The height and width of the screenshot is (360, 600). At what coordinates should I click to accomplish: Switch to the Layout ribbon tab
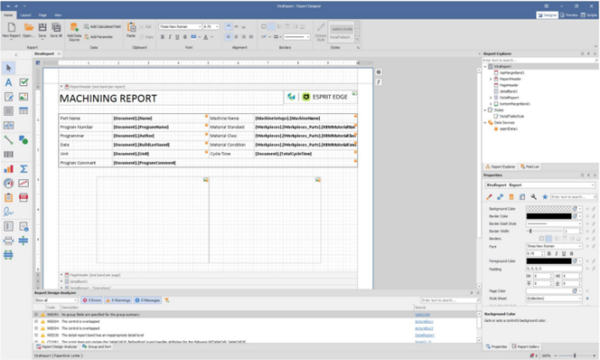tap(26, 15)
